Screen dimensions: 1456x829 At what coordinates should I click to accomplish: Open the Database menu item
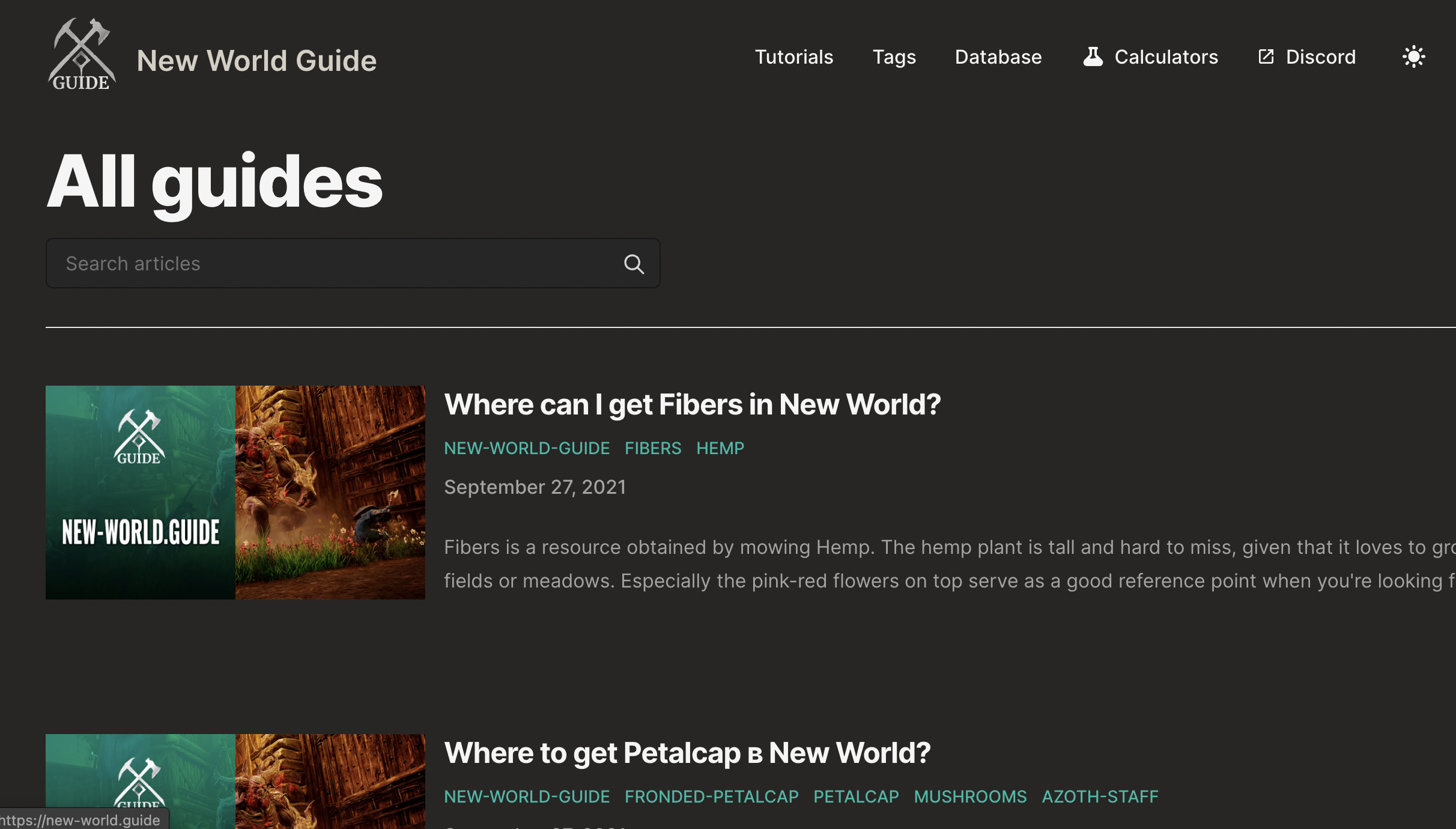(998, 57)
